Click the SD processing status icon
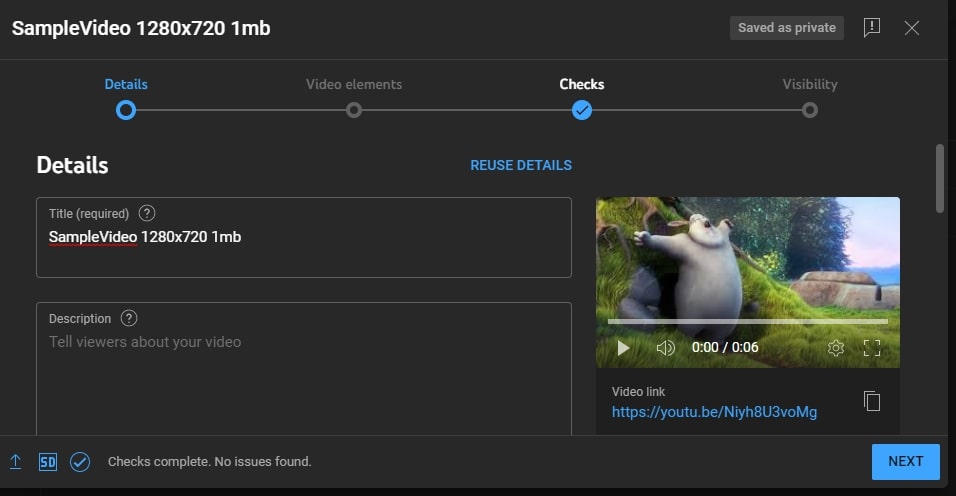 (x=48, y=462)
